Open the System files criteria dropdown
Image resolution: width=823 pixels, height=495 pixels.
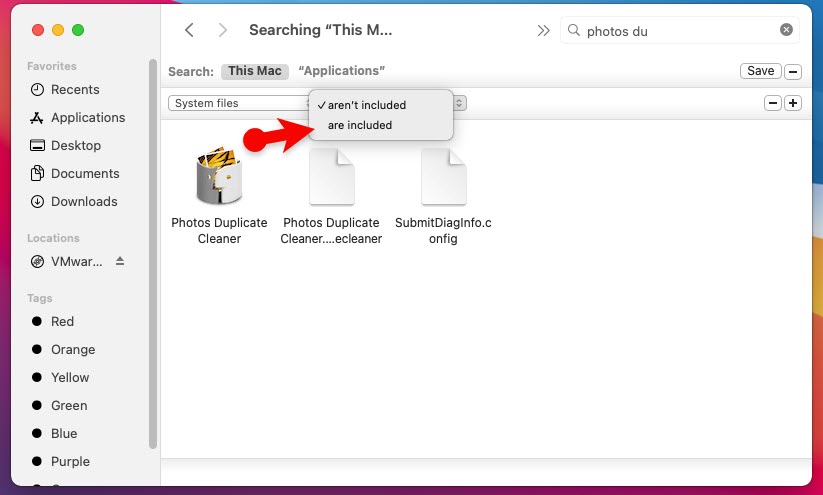coord(240,103)
